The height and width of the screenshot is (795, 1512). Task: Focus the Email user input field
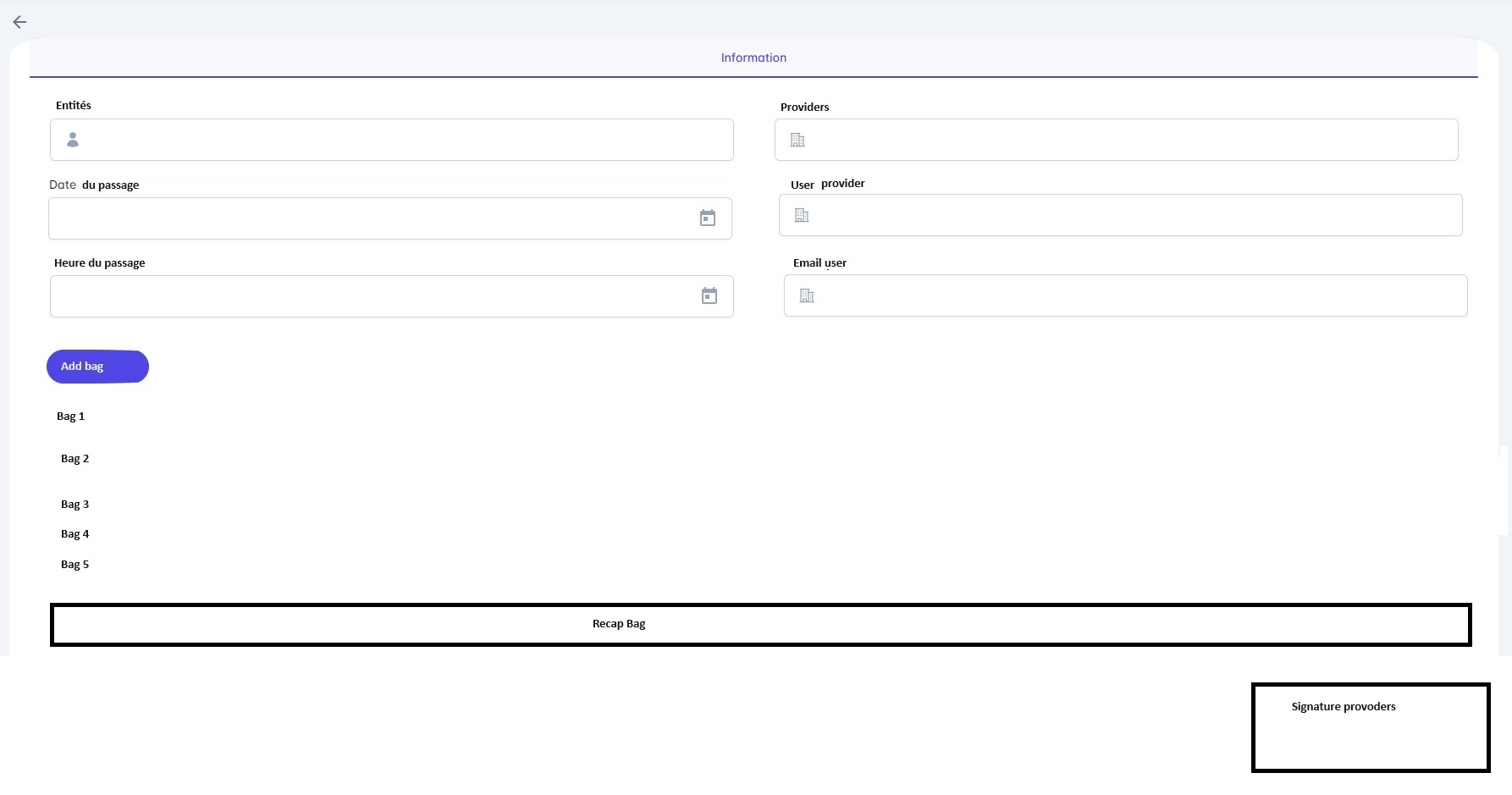(x=1134, y=295)
